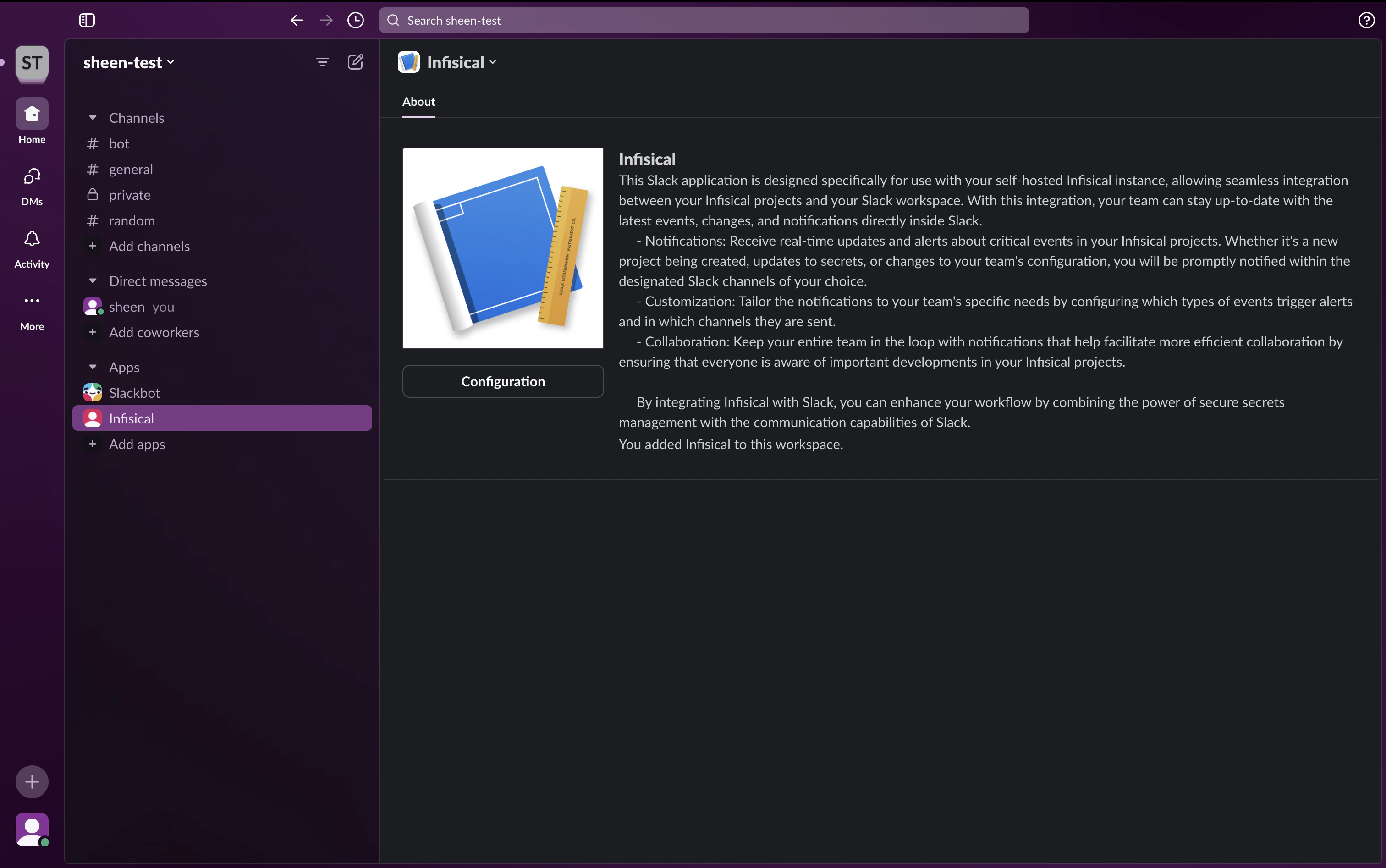Open the history clock icon
The height and width of the screenshot is (868, 1386).
[x=355, y=21]
